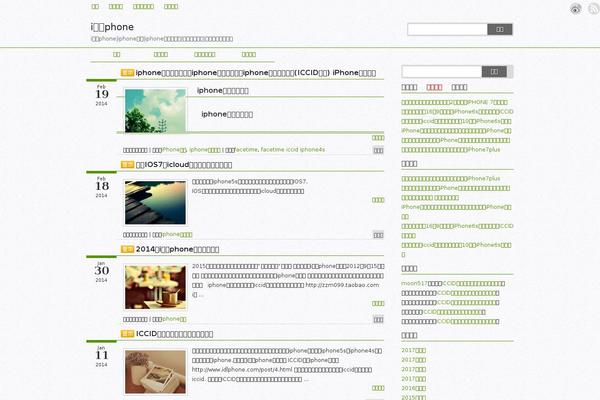This screenshot has height=400, width=600.
Task: Open the coffee cup thumbnail
Action: click(x=155, y=287)
